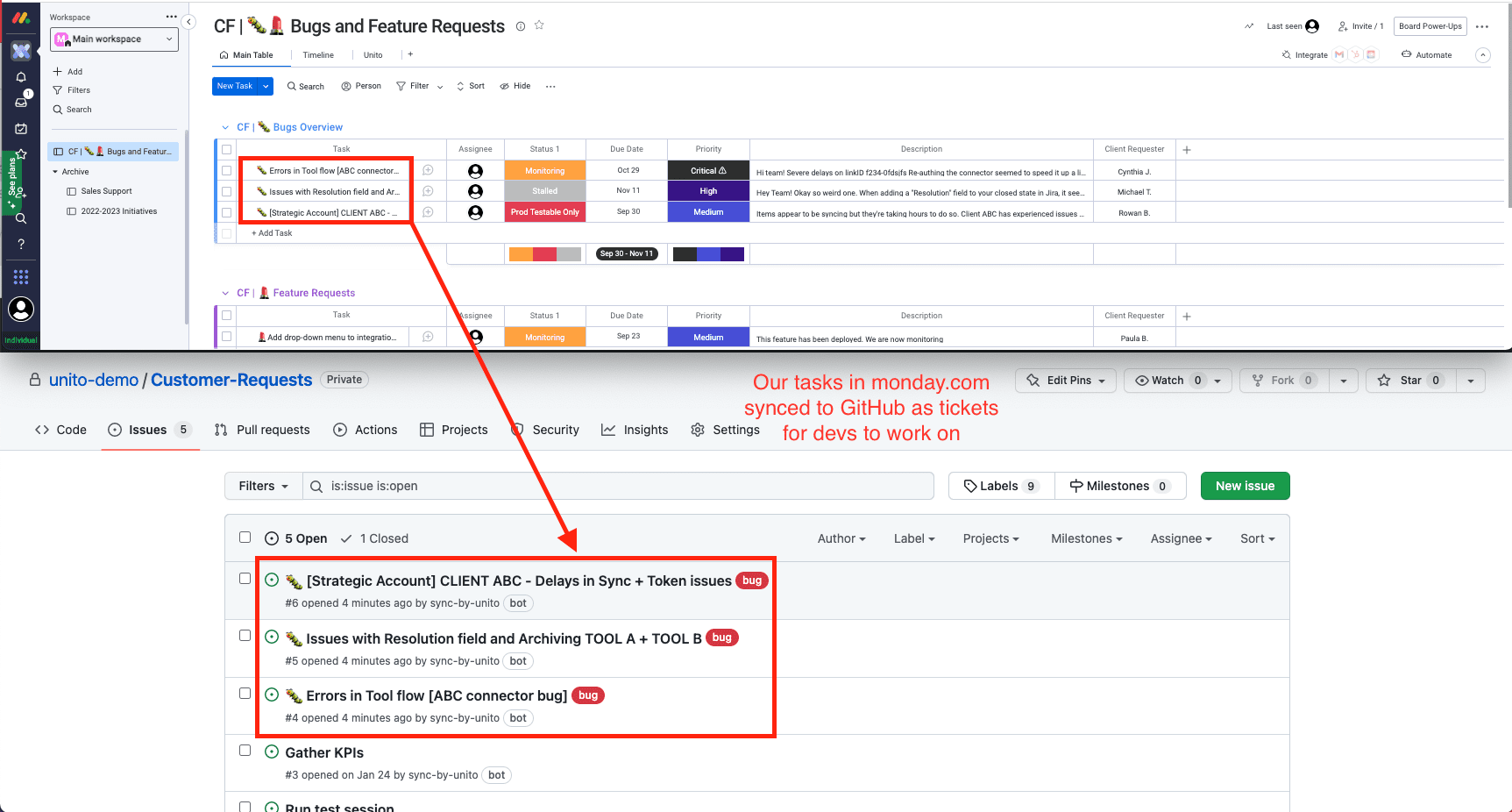This screenshot has width=1512, height=812.
Task: Add a column with the plus icon in Bugs Overview
Action: click(x=1187, y=150)
